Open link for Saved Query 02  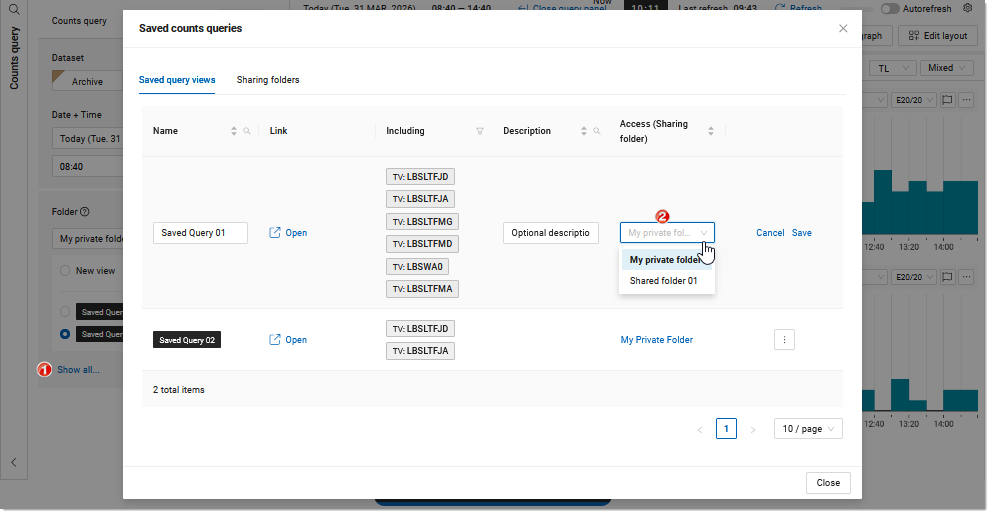[288, 340]
